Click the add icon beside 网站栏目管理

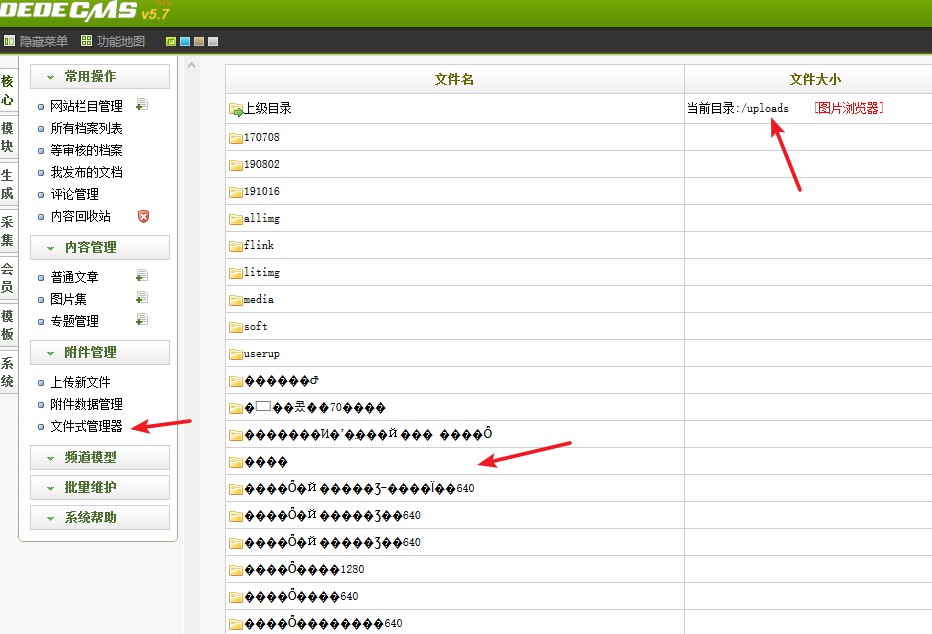pos(142,105)
